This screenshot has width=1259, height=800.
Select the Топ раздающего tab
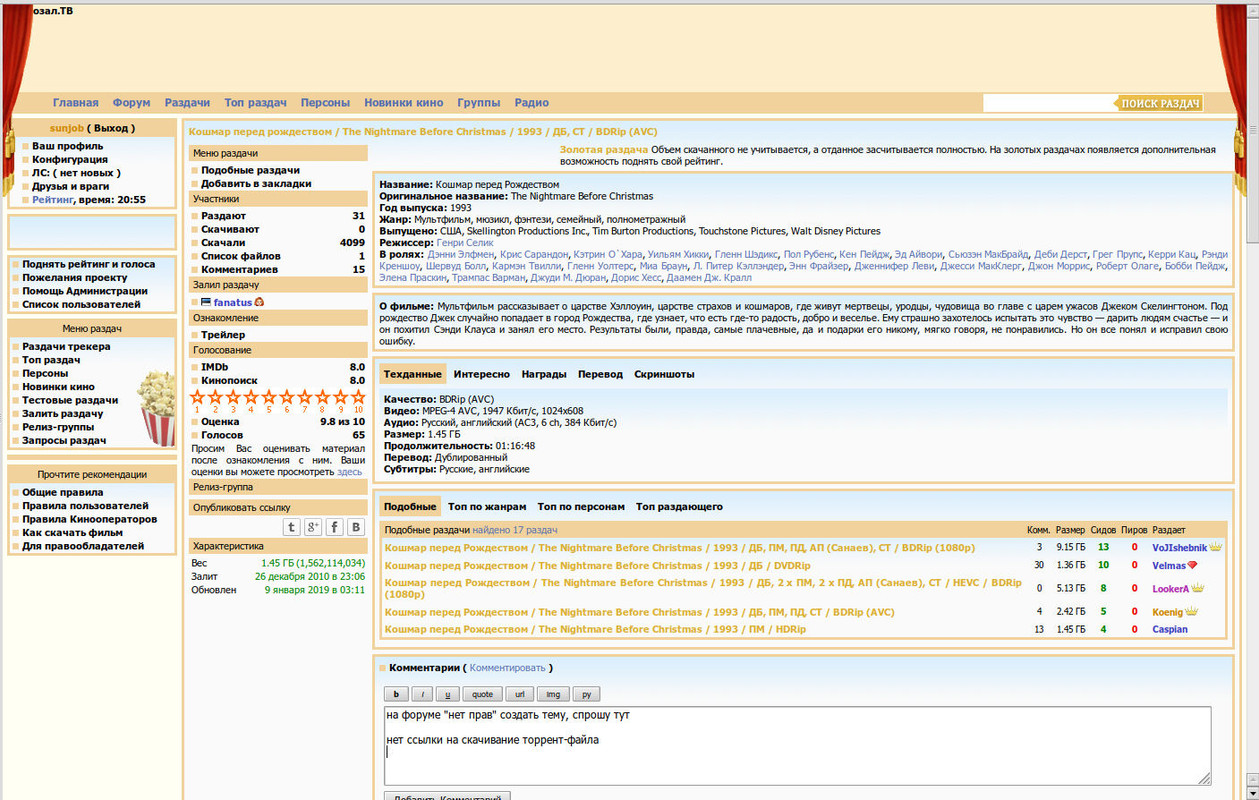(679, 507)
